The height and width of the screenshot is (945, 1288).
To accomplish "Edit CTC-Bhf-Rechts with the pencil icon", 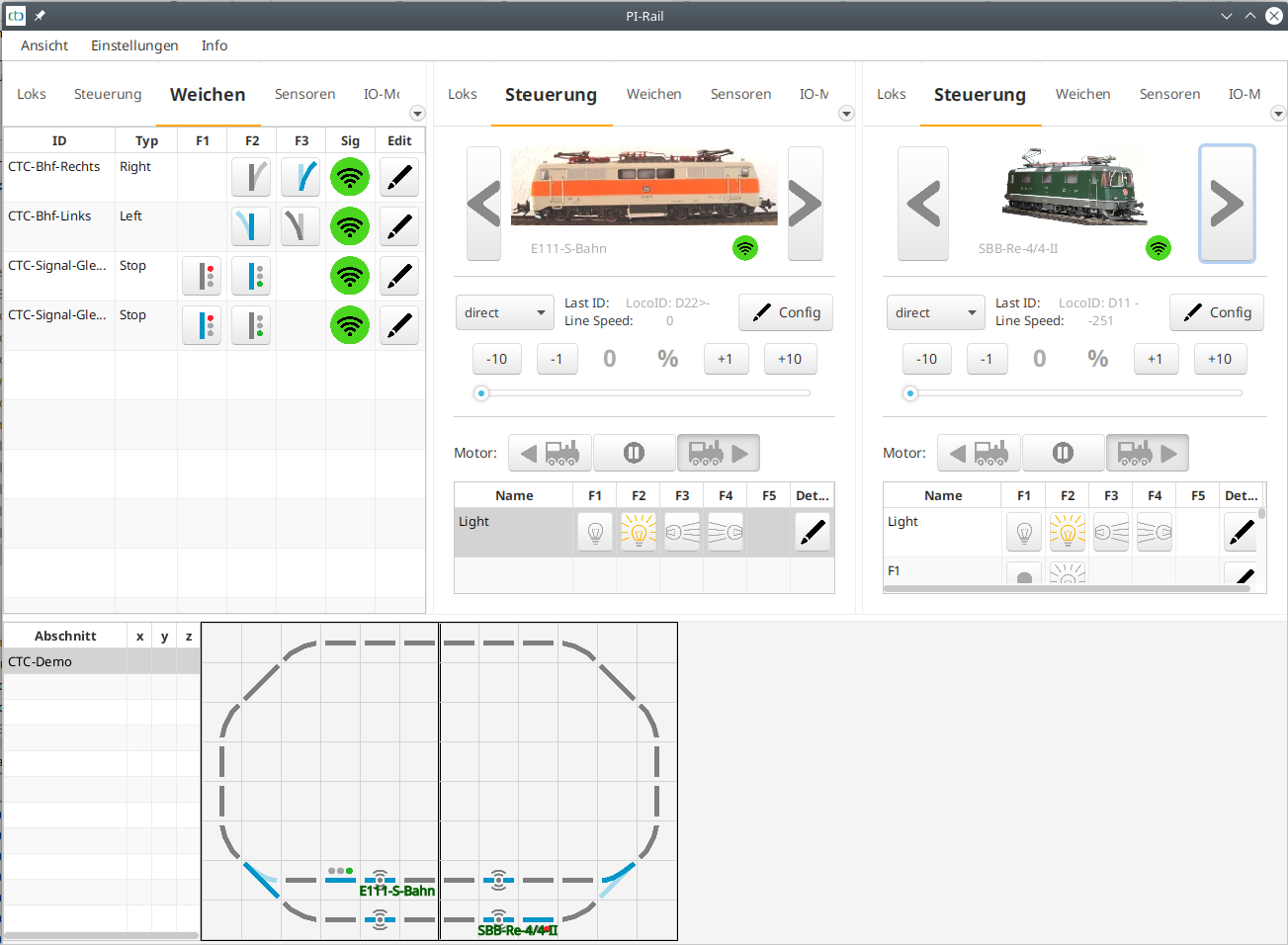I will click(x=399, y=177).
